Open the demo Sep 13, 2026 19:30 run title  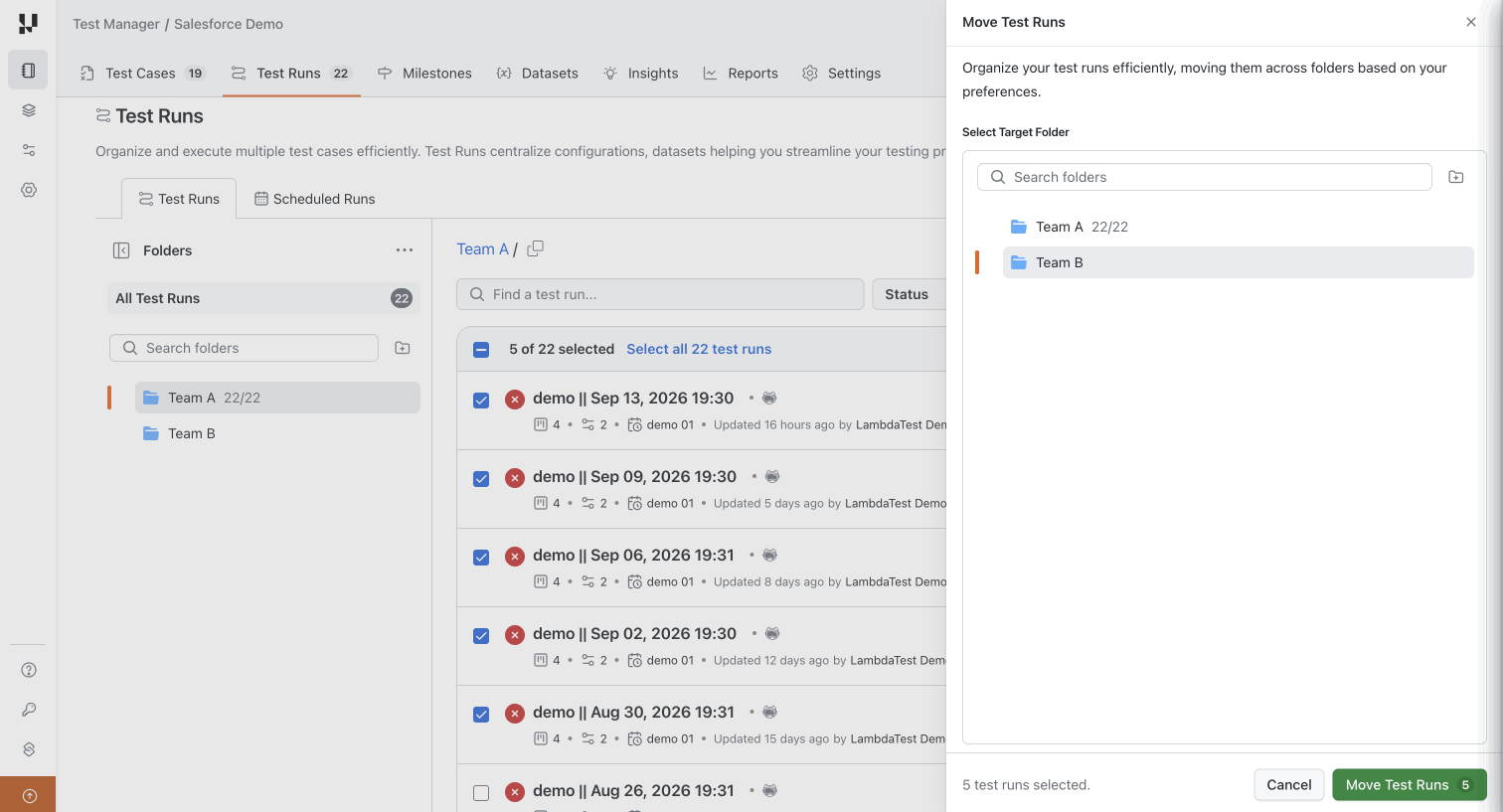pos(633,398)
